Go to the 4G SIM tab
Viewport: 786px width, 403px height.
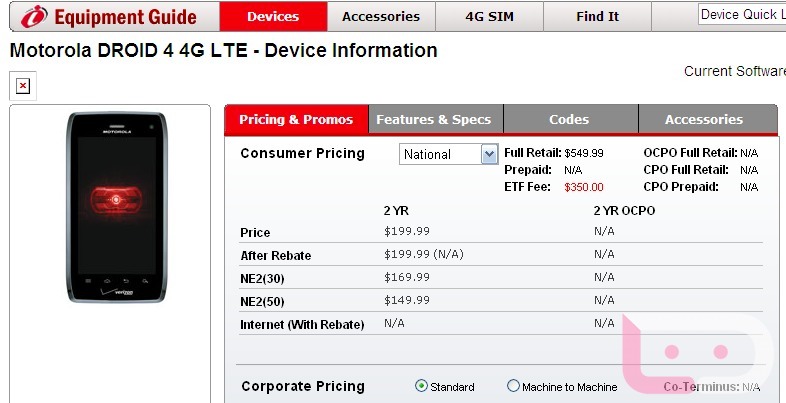pos(490,16)
